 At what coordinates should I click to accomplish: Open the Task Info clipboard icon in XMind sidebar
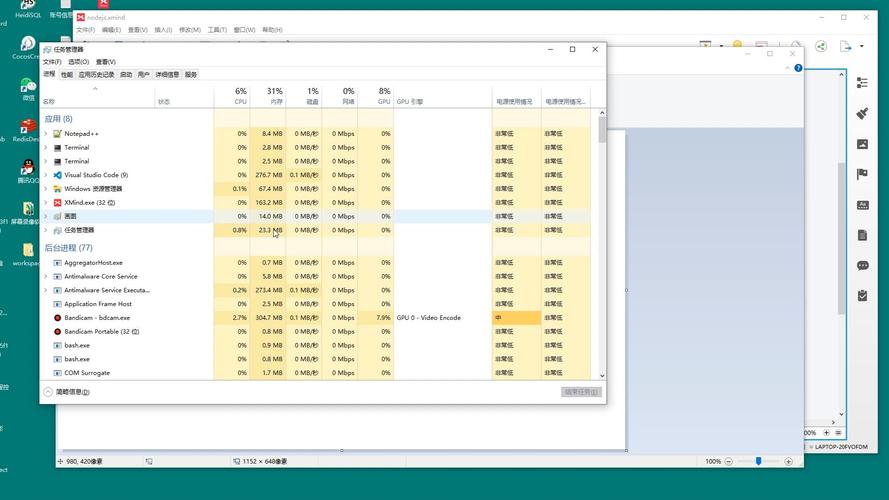[862, 295]
